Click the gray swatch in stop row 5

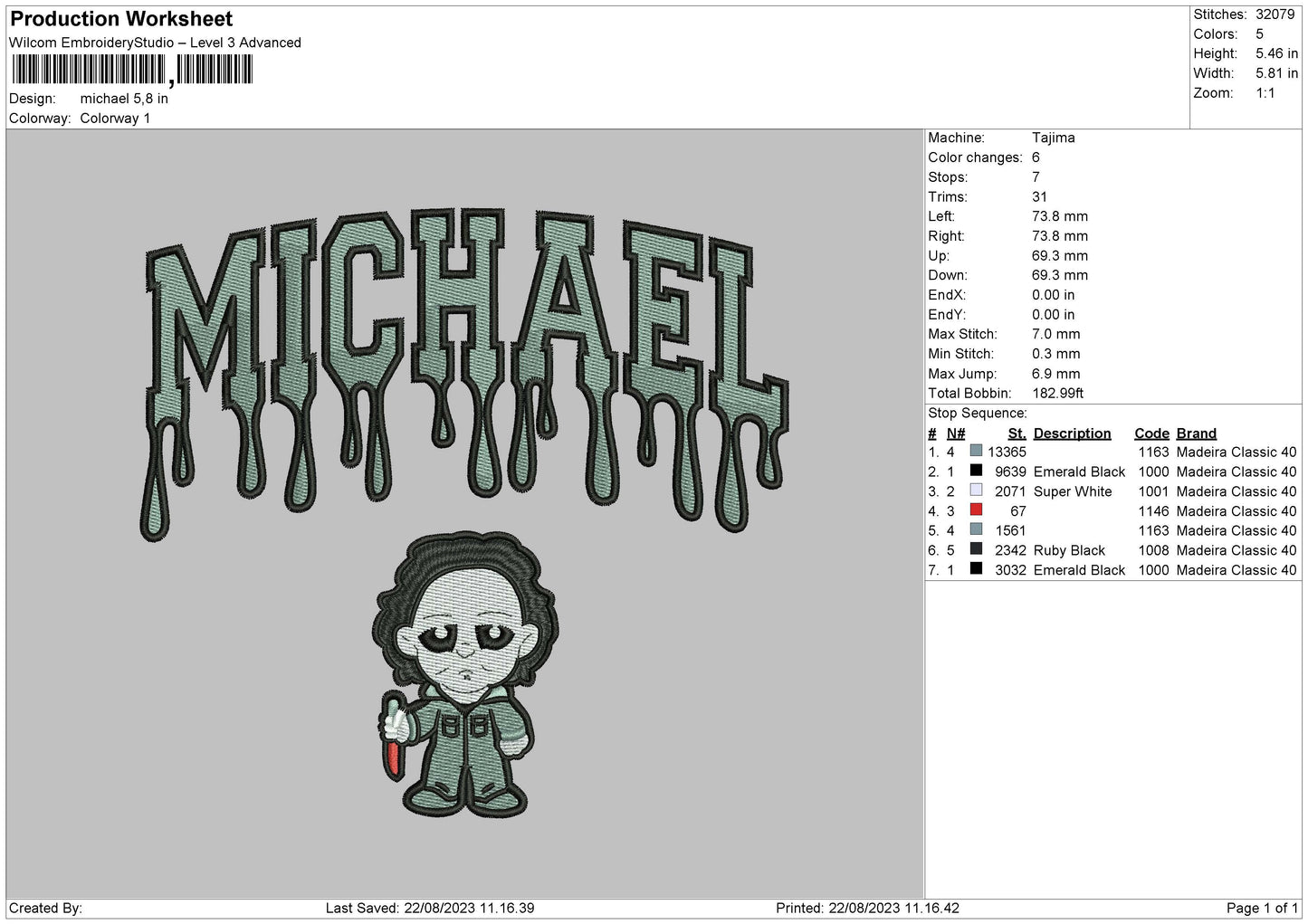point(976,529)
